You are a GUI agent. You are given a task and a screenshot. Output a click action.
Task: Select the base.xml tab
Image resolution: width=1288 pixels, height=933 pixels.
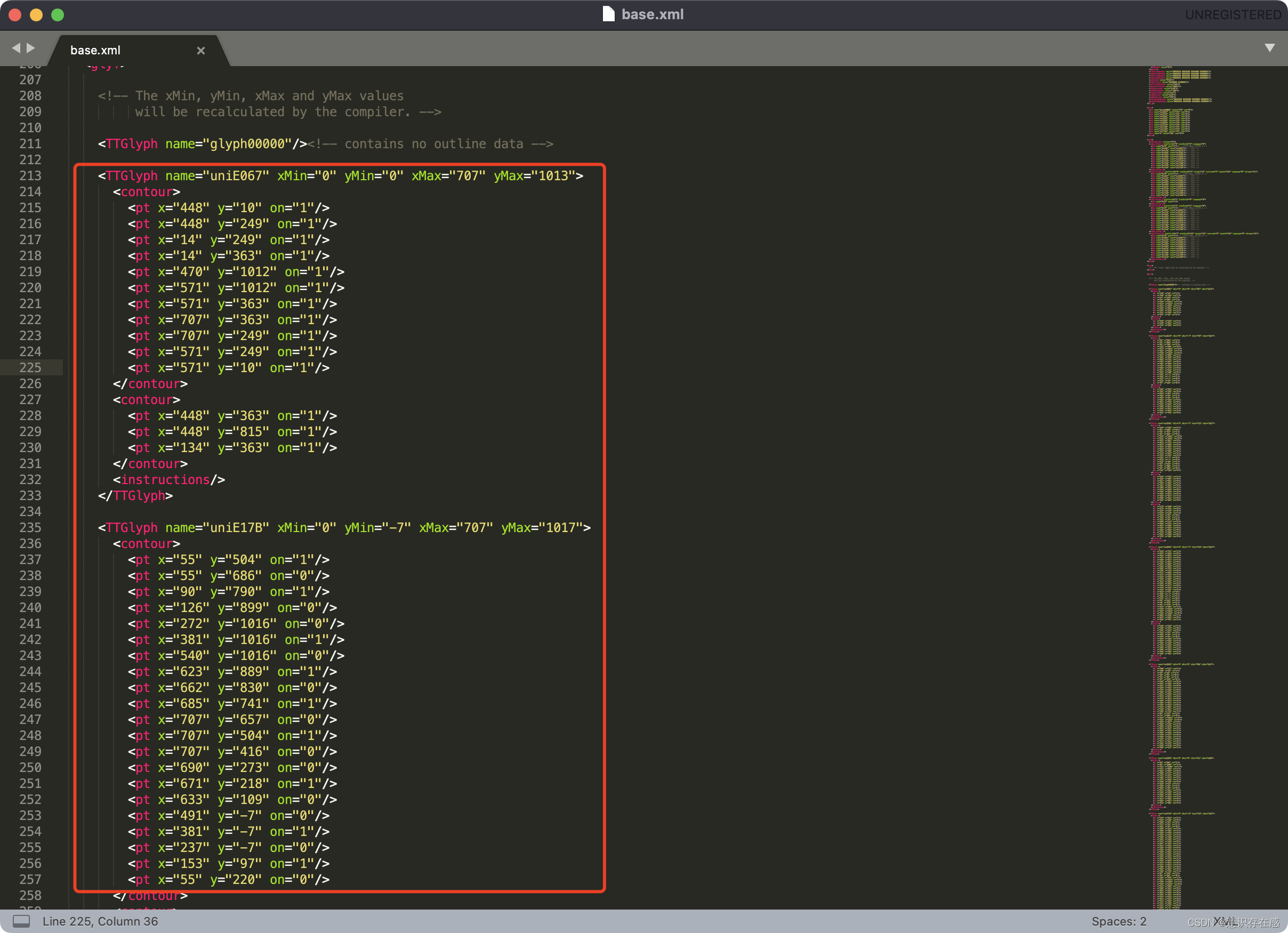point(95,51)
